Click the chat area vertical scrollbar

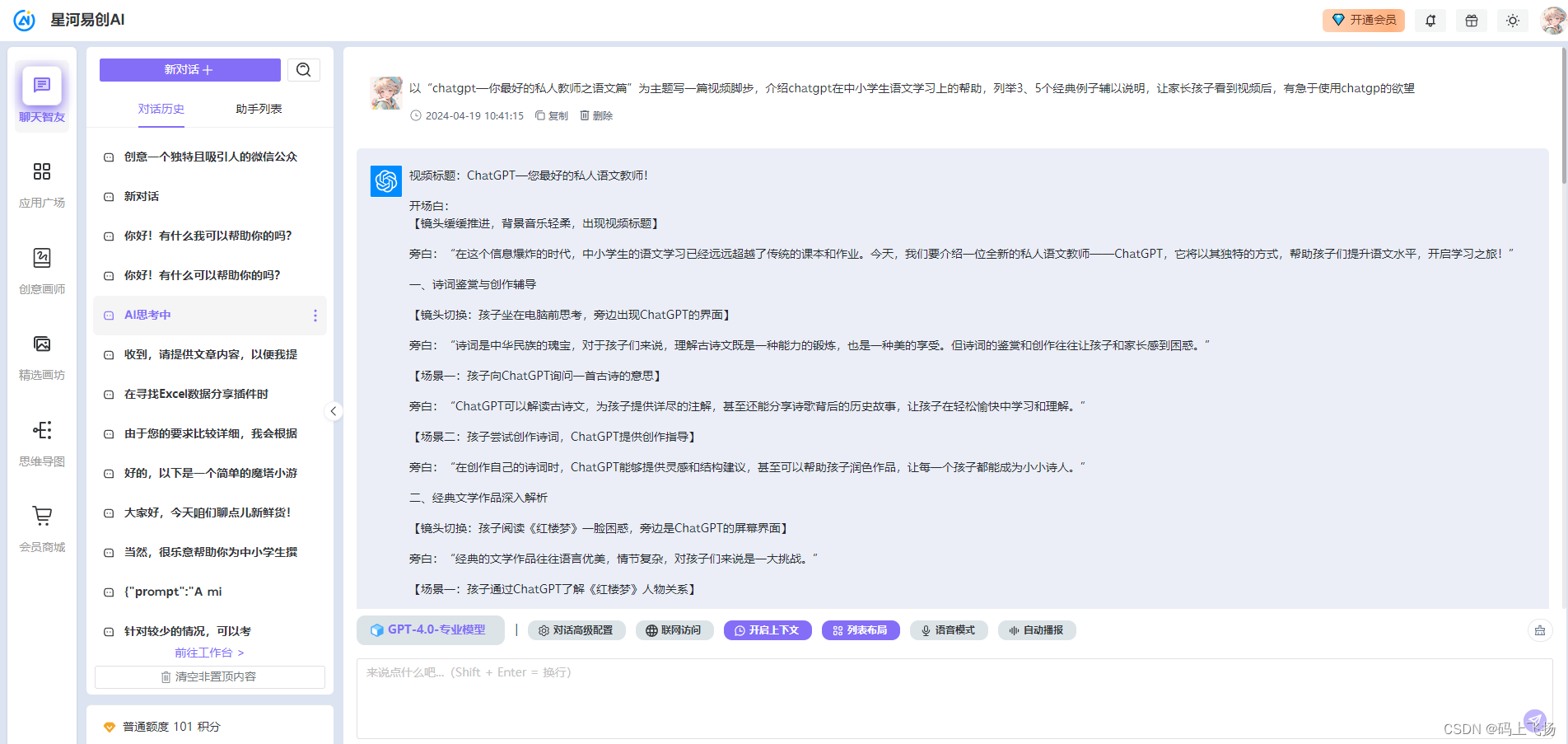click(x=1563, y=115)
